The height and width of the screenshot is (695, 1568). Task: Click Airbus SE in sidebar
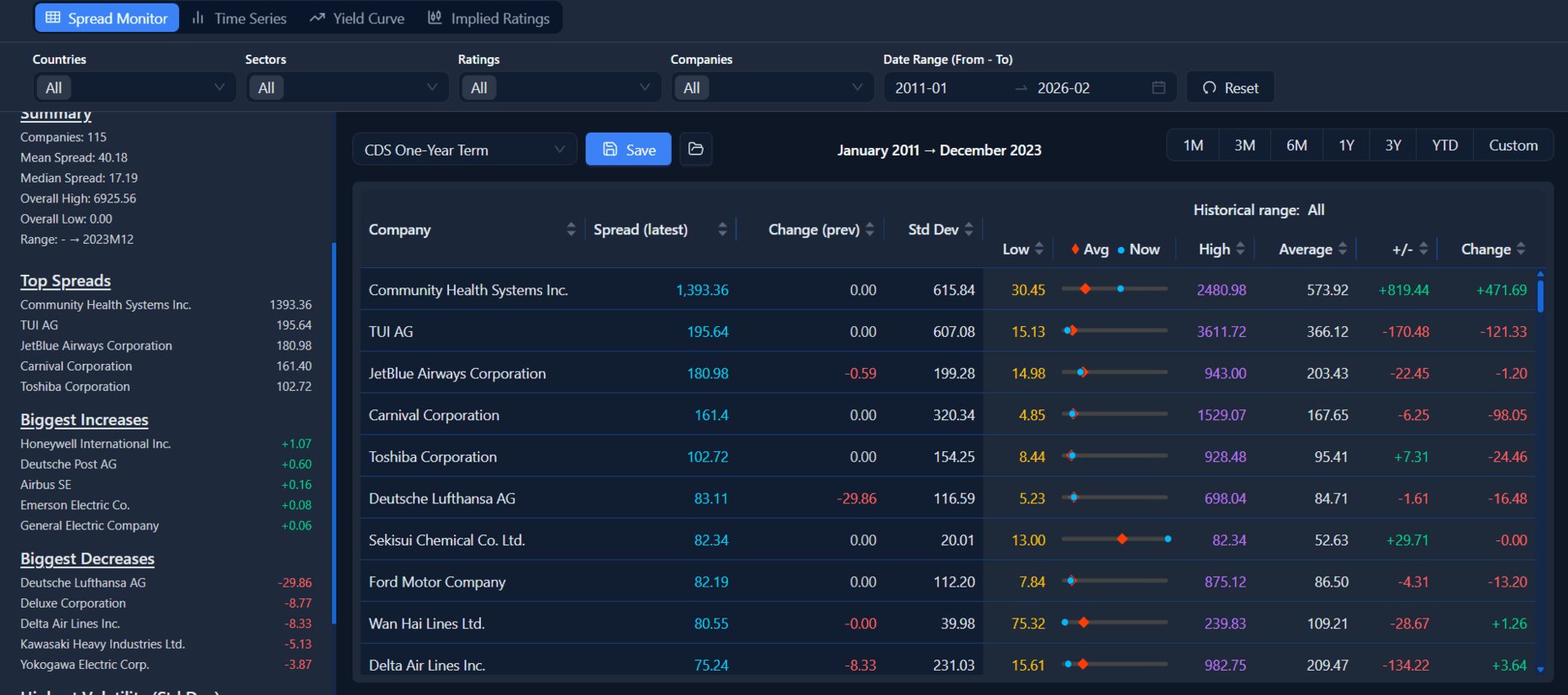tap(45, 485)
